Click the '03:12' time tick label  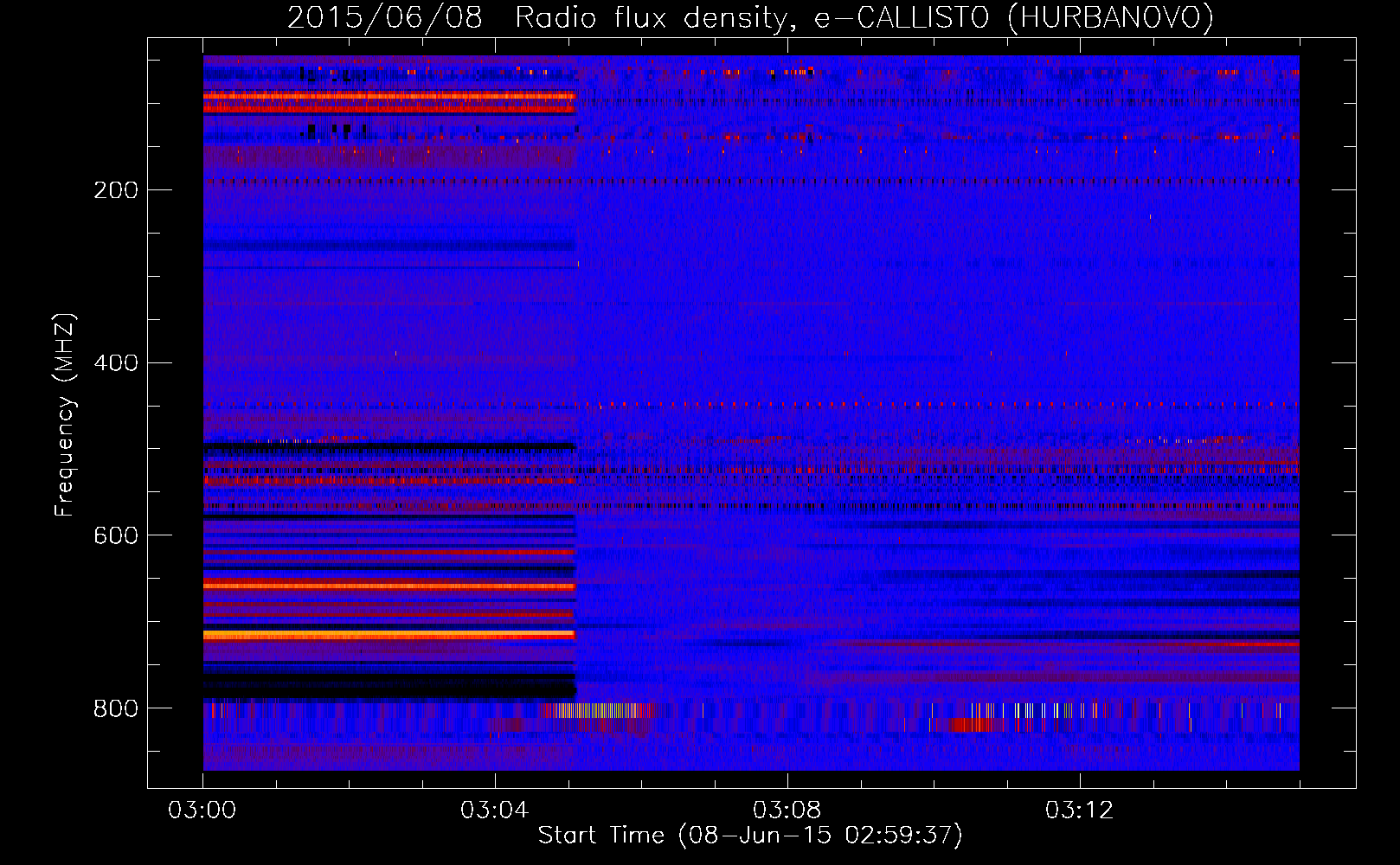click(x=1080, y=811)
